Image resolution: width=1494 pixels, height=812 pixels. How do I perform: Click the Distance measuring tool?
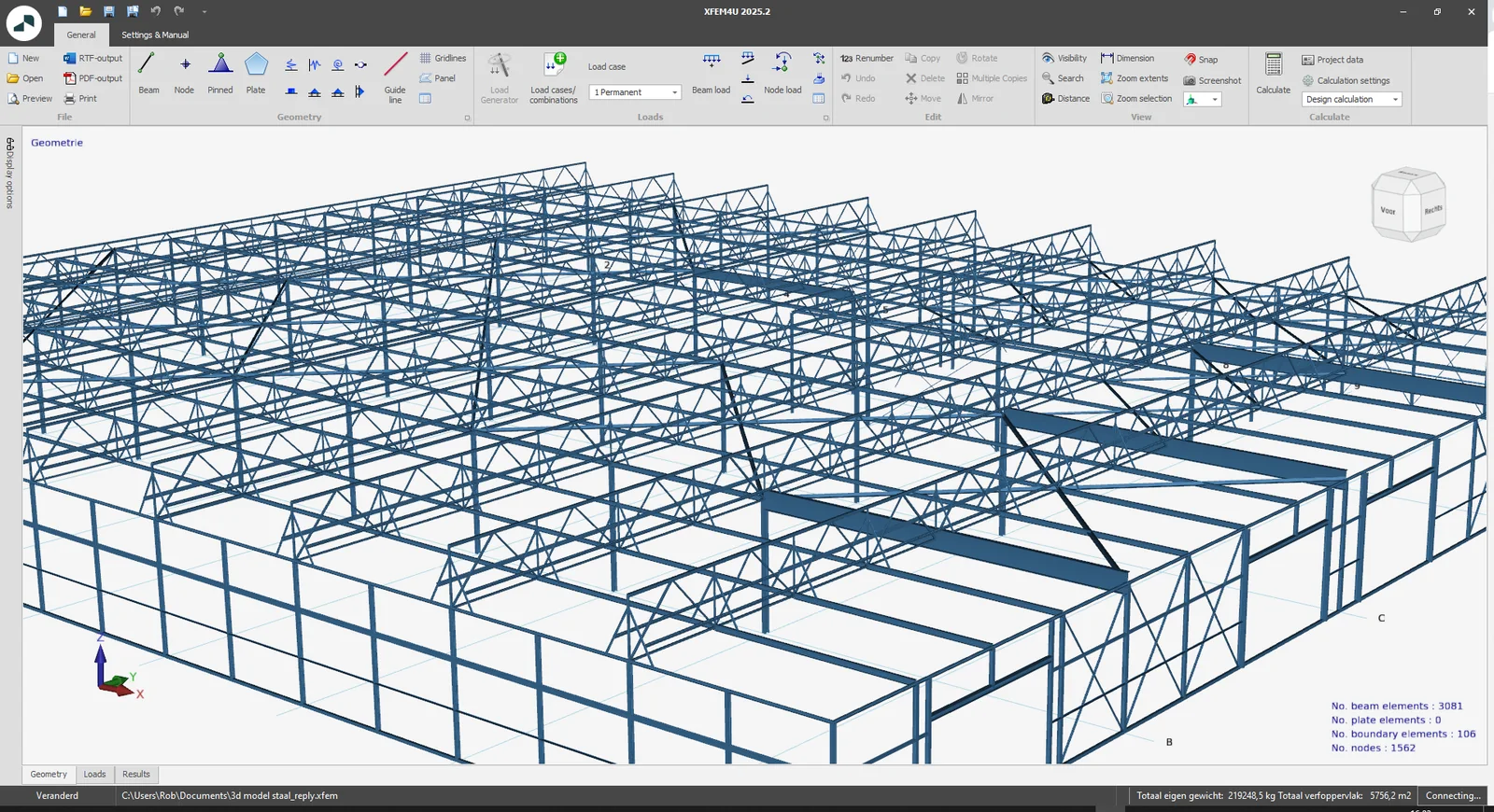1065,98
